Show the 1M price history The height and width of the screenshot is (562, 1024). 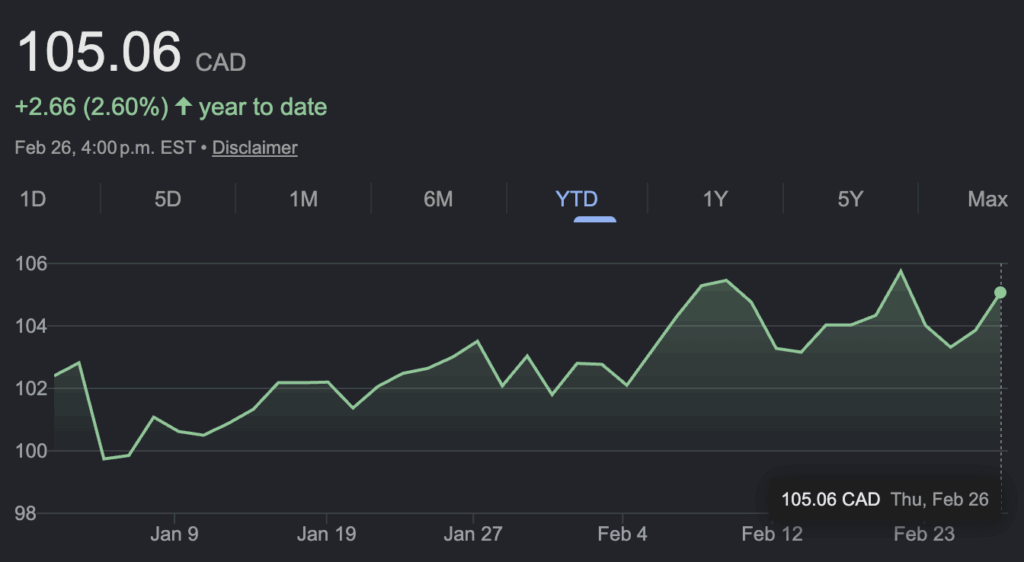pyautogui.click(x=303, y=199)
